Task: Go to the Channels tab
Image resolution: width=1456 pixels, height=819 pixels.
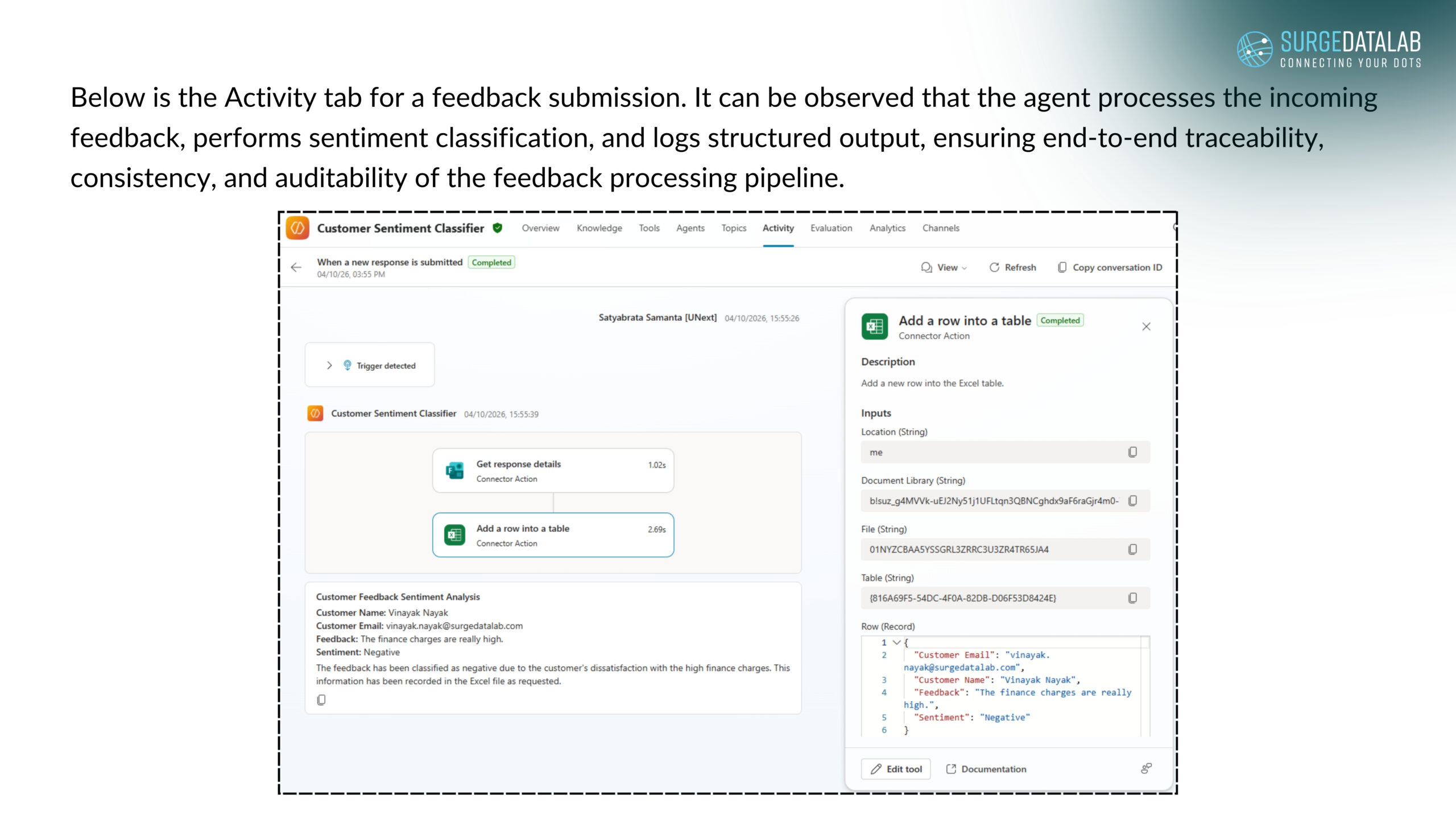Action: [x=941, y=228]
